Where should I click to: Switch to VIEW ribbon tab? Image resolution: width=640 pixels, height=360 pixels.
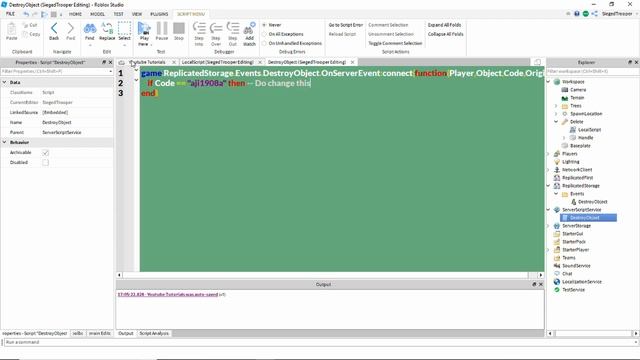[x=137, y=14]
